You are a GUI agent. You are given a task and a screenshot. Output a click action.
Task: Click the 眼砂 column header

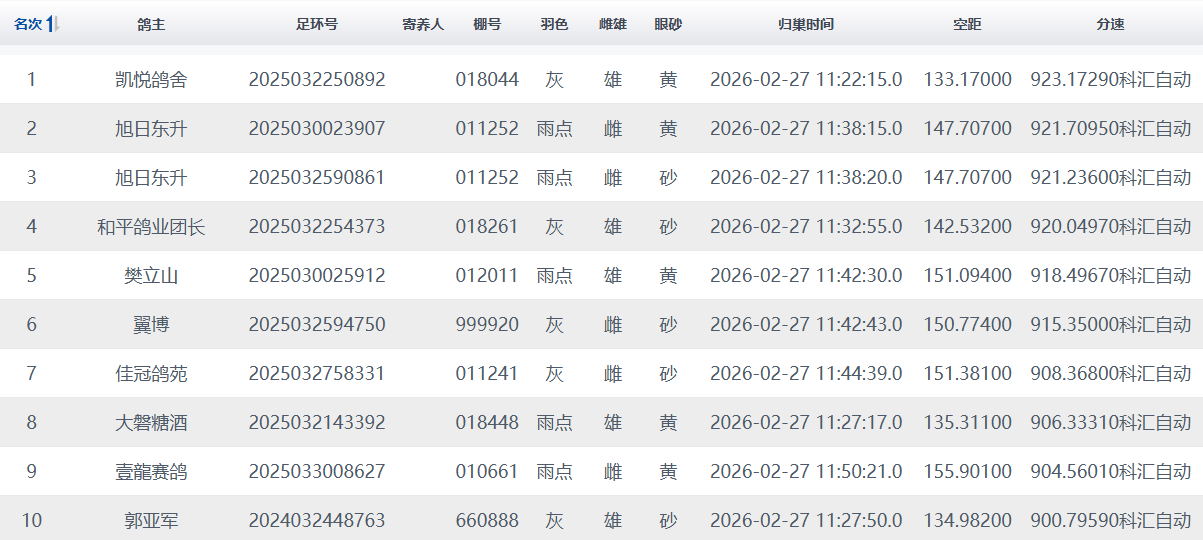click(x=668, y=24)
